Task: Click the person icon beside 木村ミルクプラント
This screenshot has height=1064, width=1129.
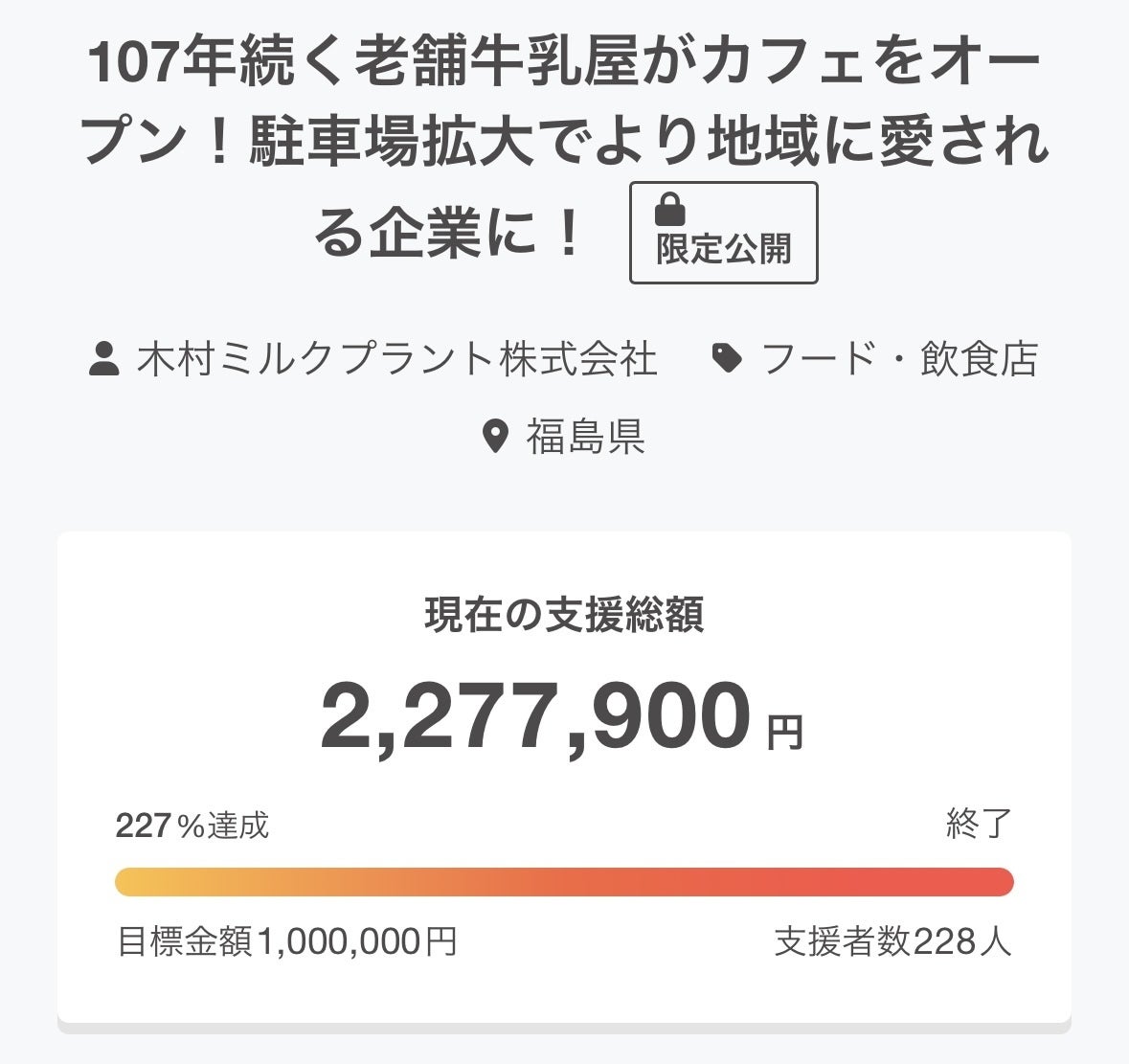Action: [x=103, y=360]
